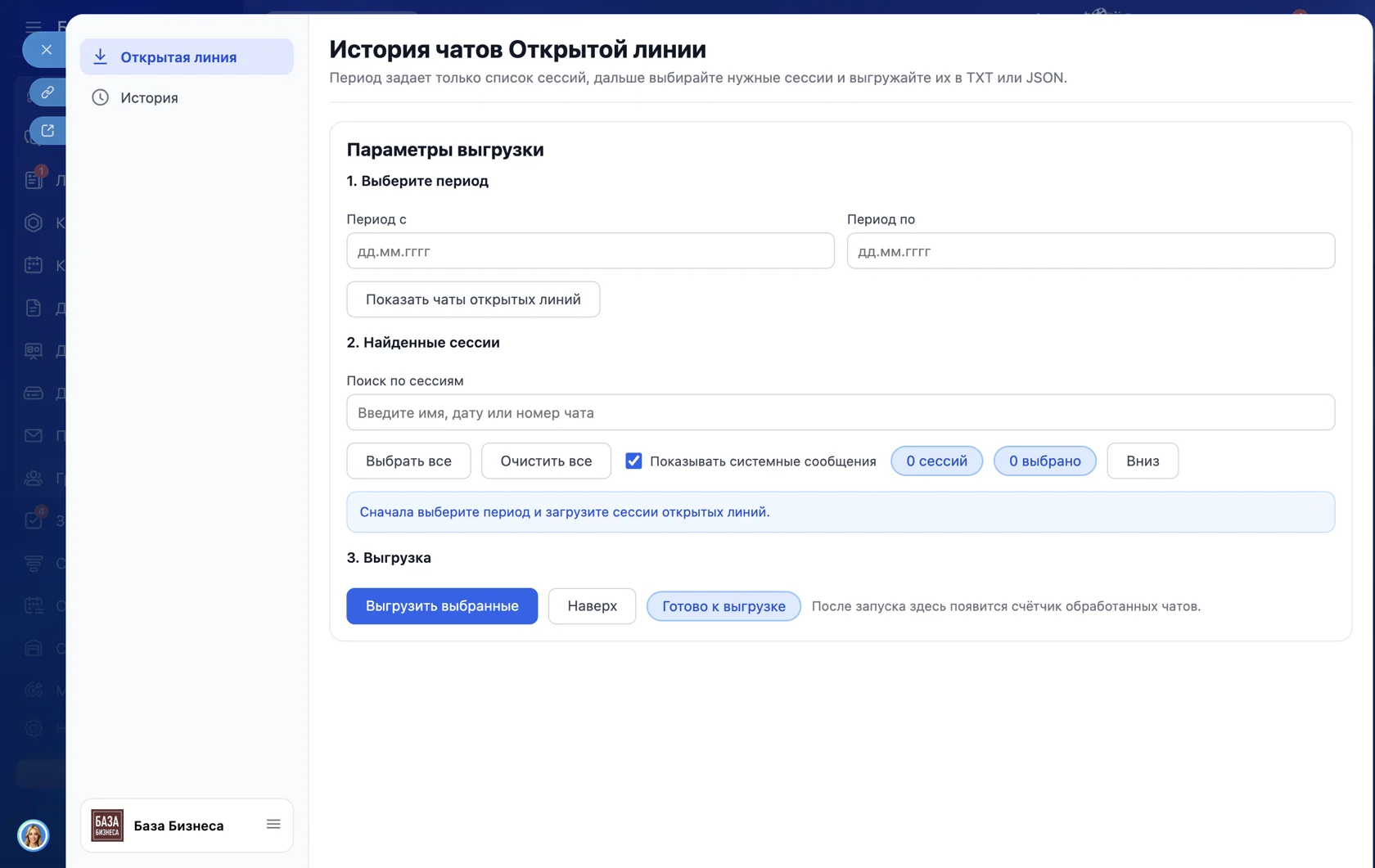
Task: Click the background settings gear icon in left rail
Action: pyautogui.click(x=34, y=728)
